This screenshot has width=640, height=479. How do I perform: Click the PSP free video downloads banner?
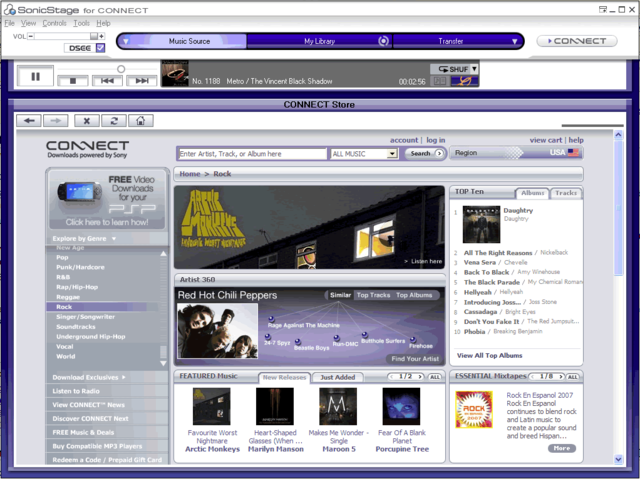coord(107,200)
